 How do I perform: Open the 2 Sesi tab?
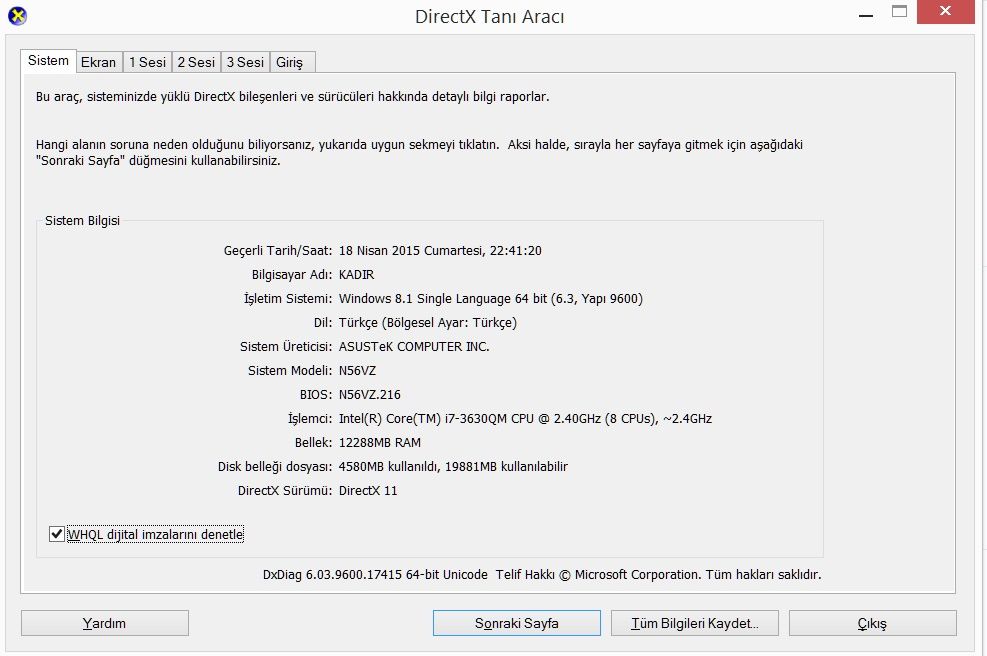(196, 62)
